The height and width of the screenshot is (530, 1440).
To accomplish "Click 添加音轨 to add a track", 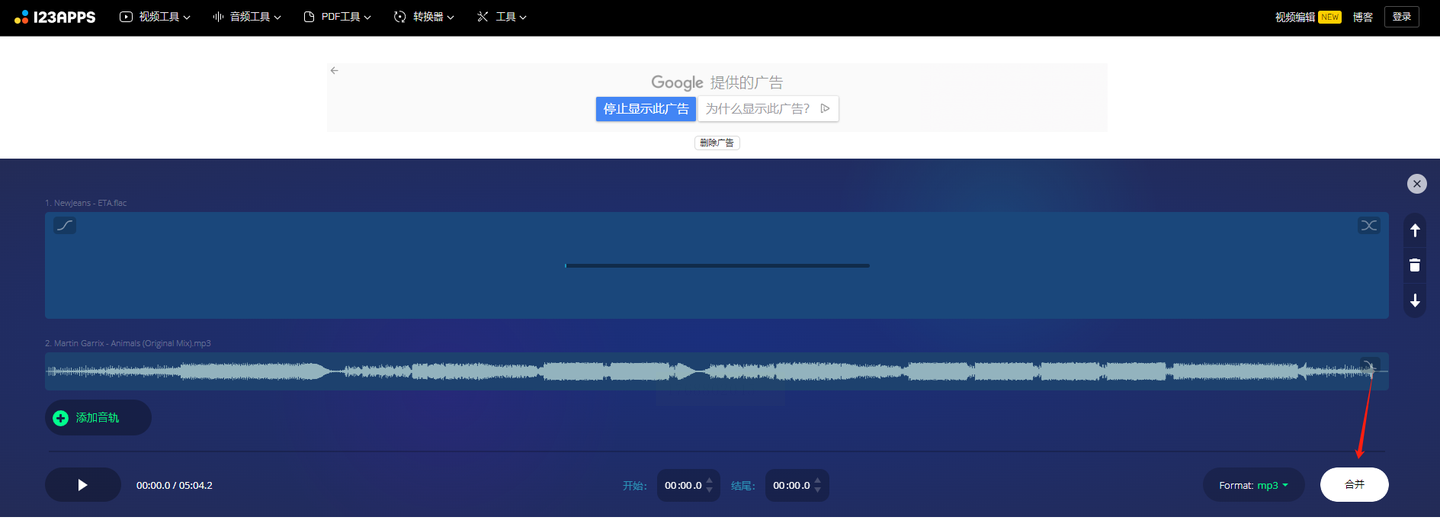I will [98, 418].
